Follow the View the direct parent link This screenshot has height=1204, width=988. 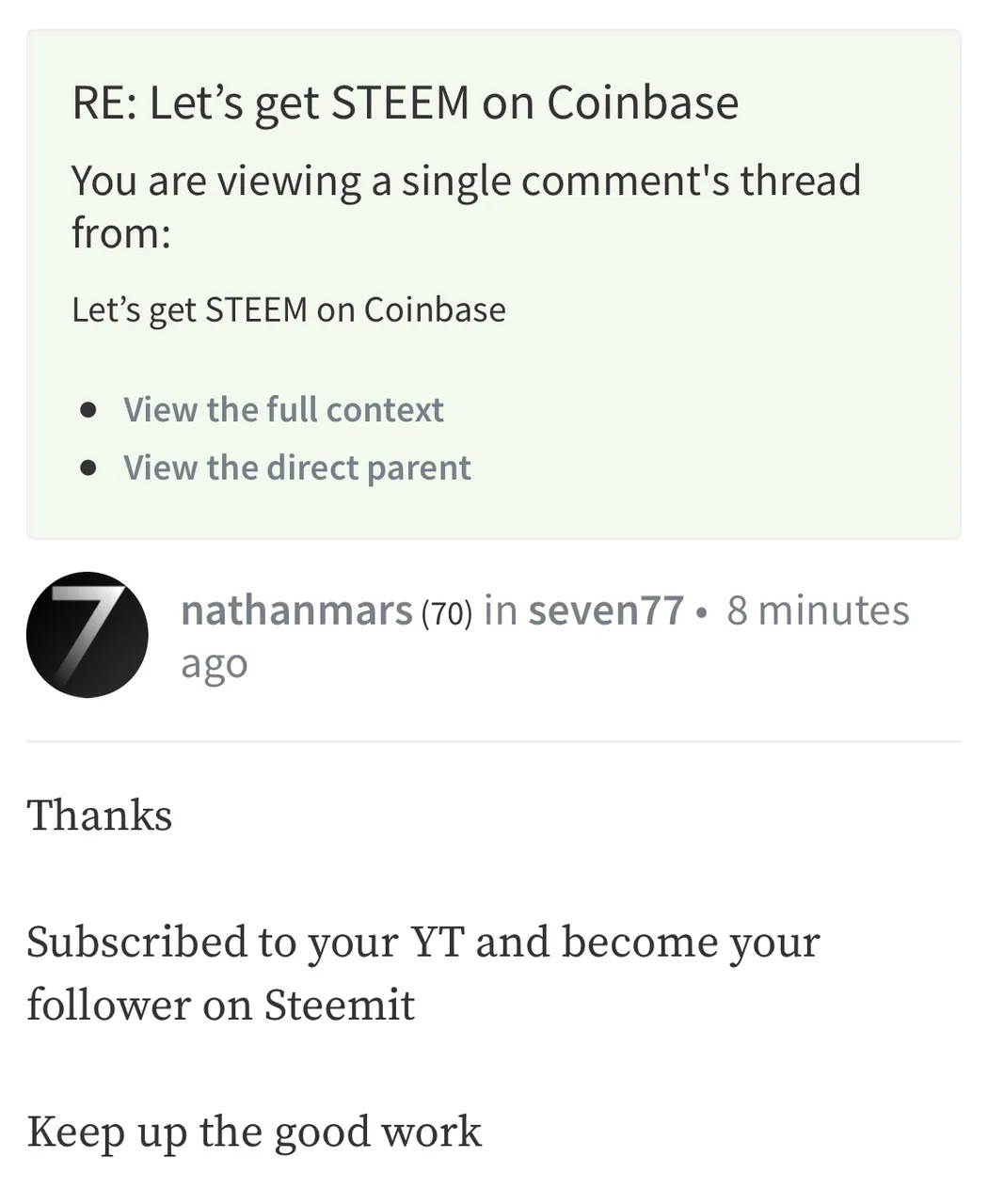coord(297,468)
